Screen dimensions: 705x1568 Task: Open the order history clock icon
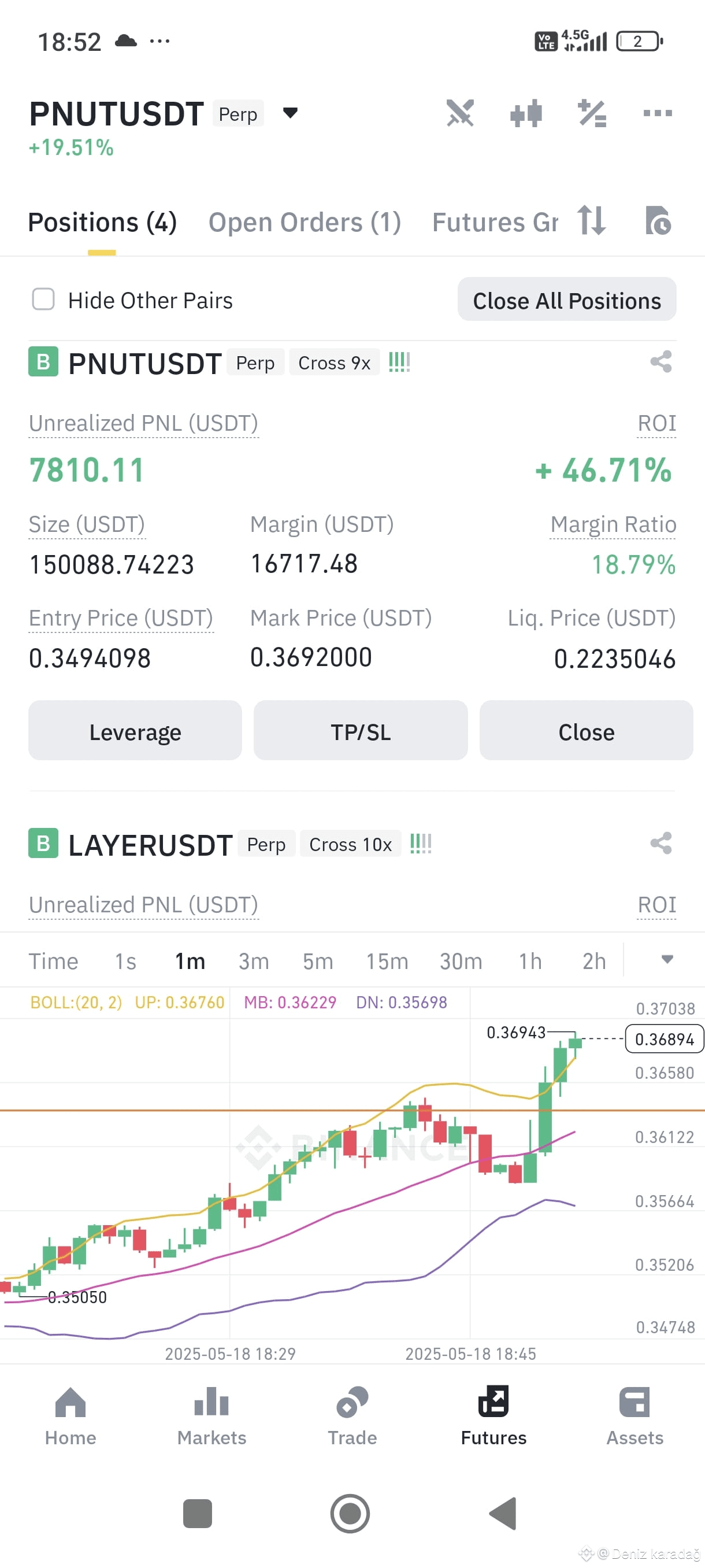coord(658,220)
